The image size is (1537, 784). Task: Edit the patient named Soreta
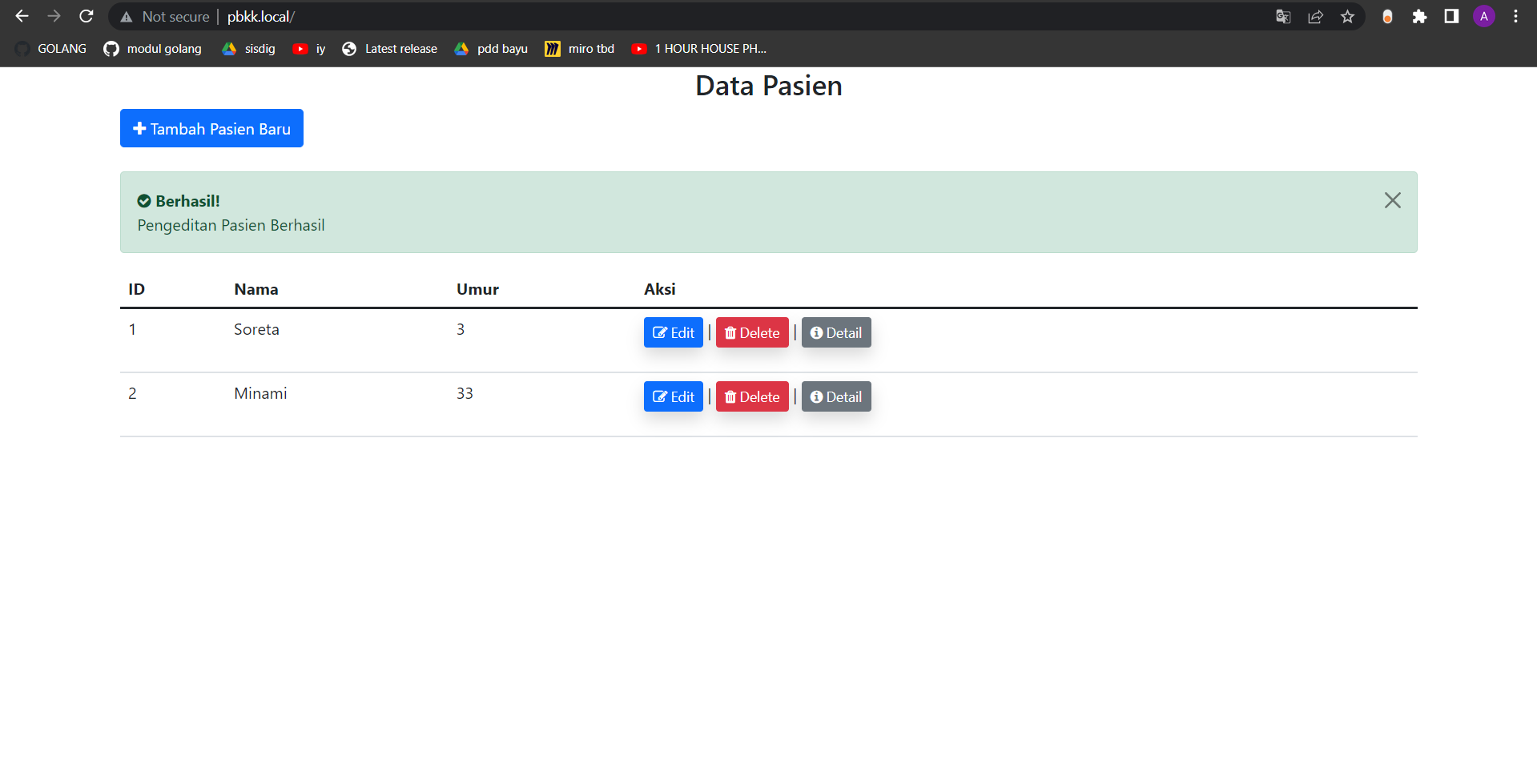672,332
